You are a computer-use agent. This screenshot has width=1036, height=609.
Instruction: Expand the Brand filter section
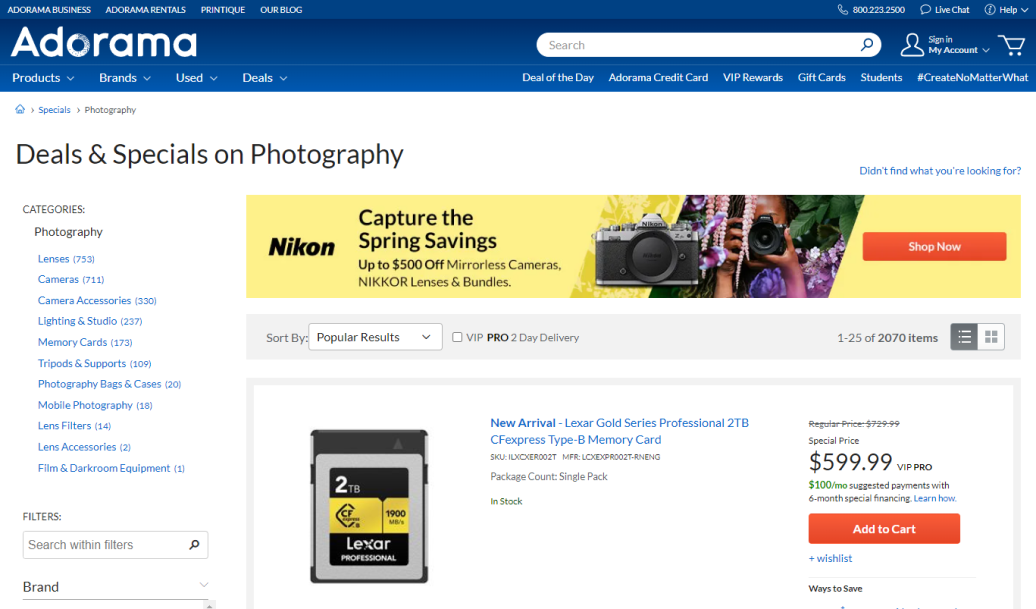[203, 586]
